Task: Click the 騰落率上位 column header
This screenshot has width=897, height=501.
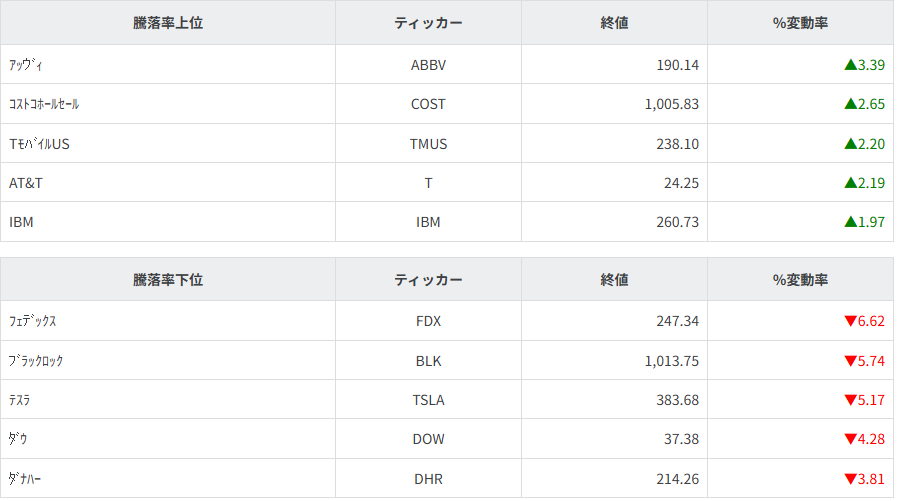Action: pyautogui.click(x=168, y=23)
